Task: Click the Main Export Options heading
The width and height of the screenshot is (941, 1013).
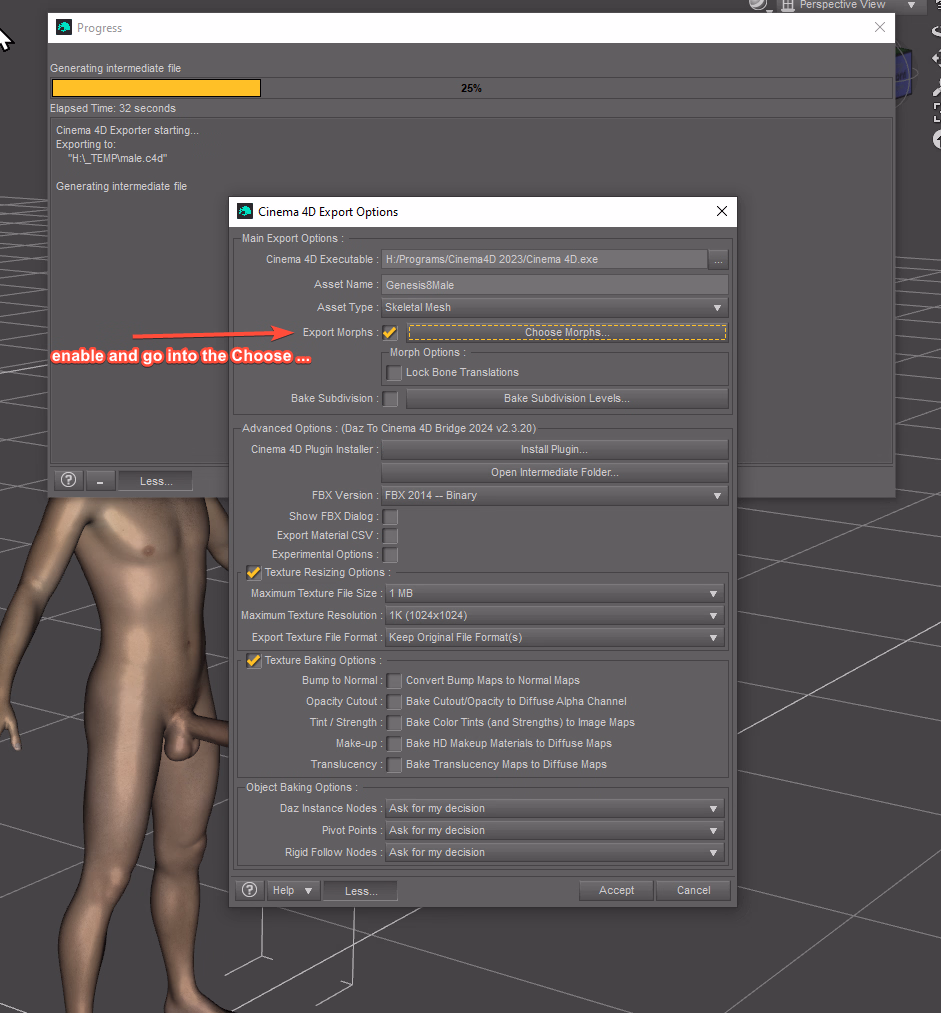Action: [293, 238]
